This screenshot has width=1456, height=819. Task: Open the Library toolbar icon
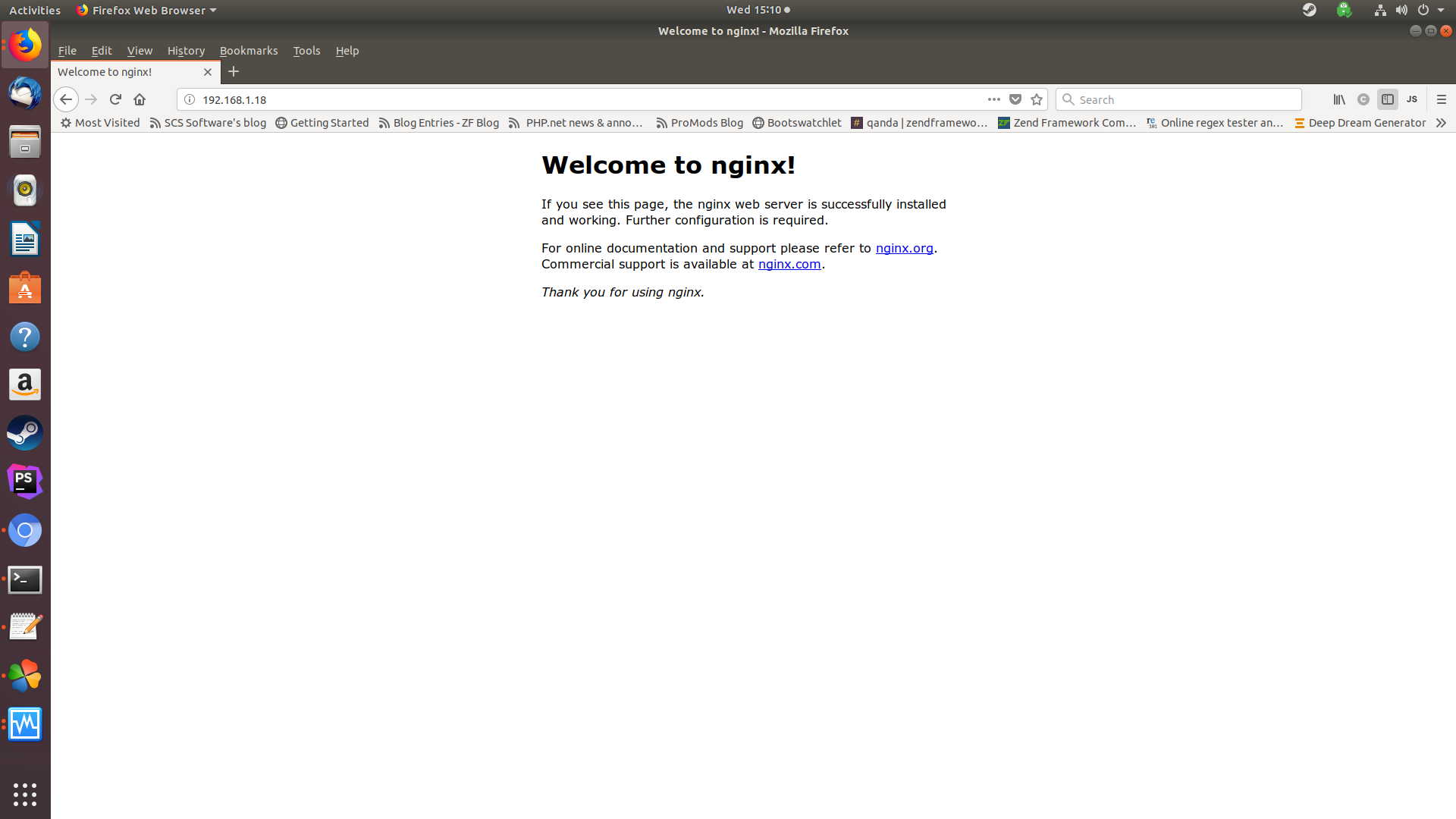click(x=1339, y=99)
